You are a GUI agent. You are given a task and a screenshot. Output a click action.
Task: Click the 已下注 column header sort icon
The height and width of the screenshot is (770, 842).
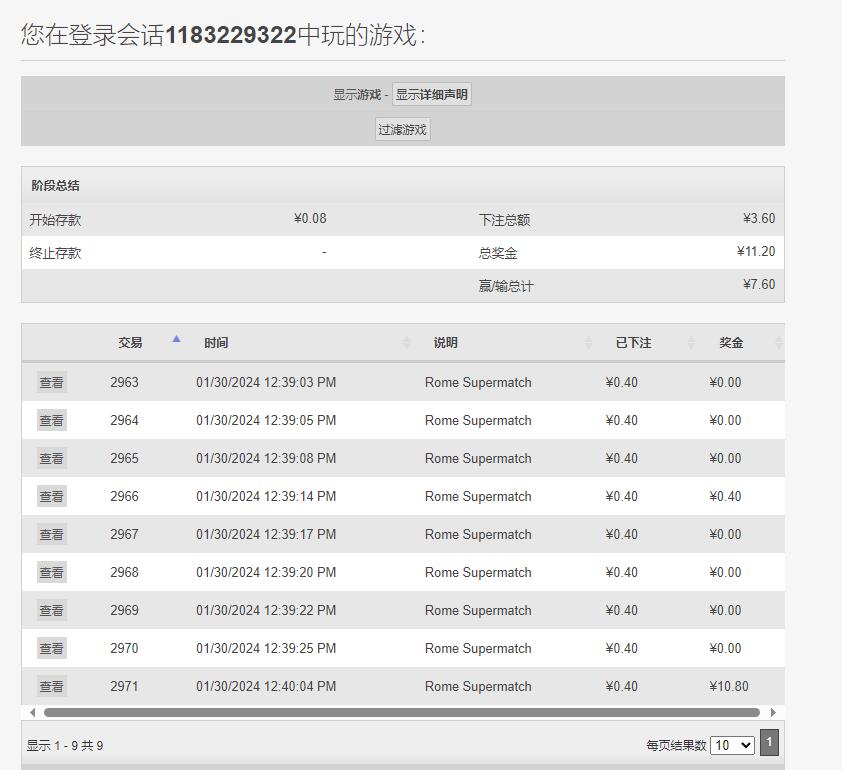coord(691,343)
